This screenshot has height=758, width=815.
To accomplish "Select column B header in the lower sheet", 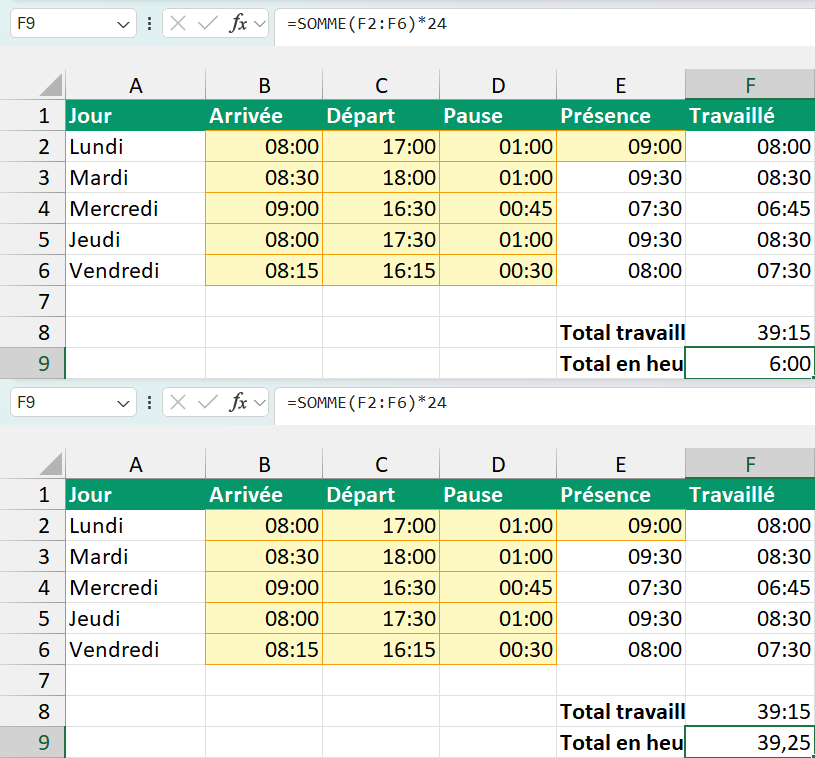I will (x=264, y=464).
